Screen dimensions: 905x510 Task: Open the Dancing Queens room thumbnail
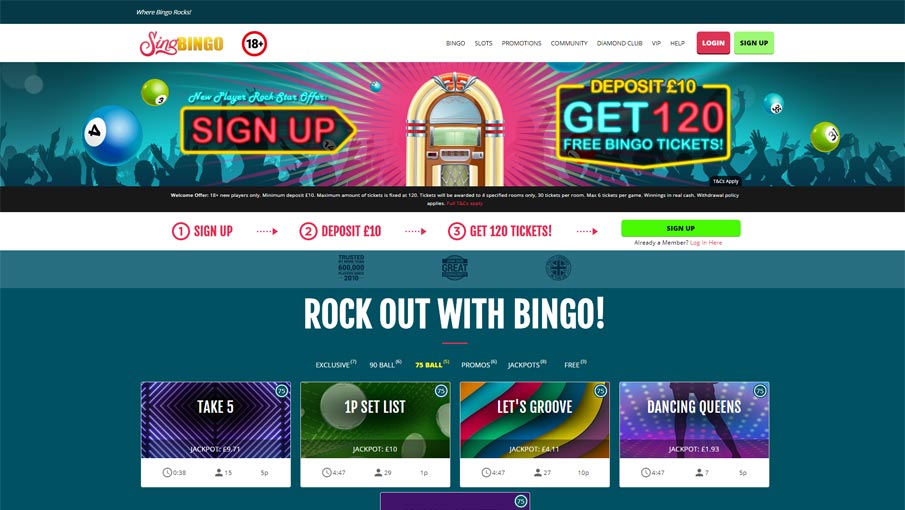pyautogui.click(x=694, y=420)
